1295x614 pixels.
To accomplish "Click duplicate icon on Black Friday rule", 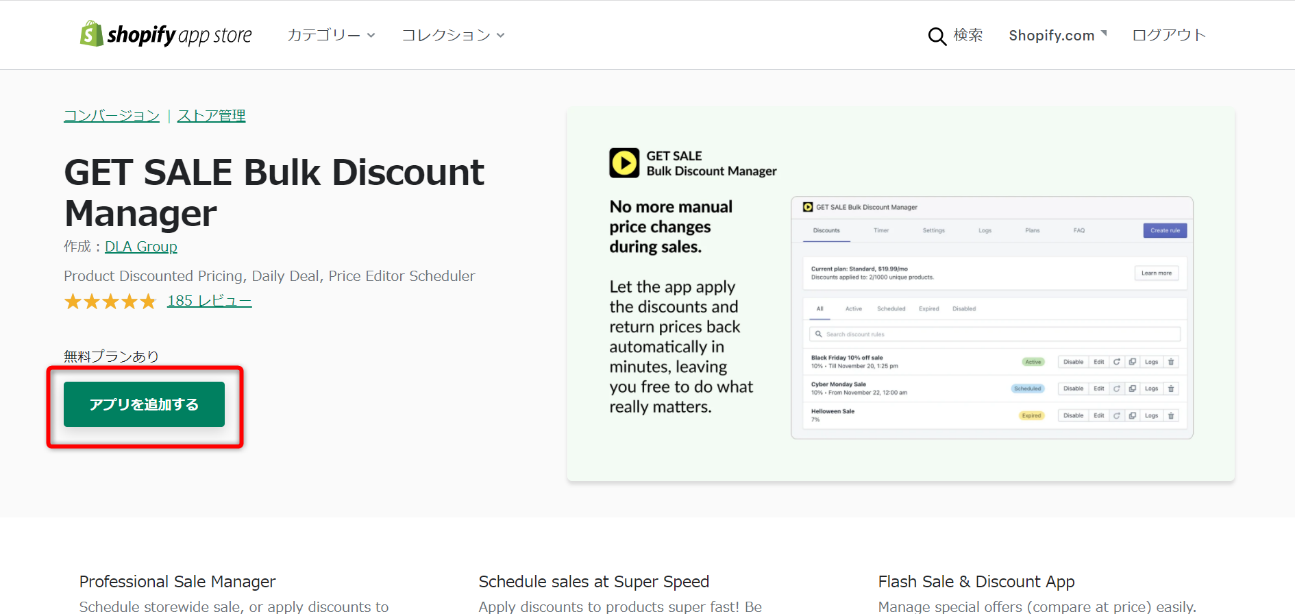I will (1132, 362).
